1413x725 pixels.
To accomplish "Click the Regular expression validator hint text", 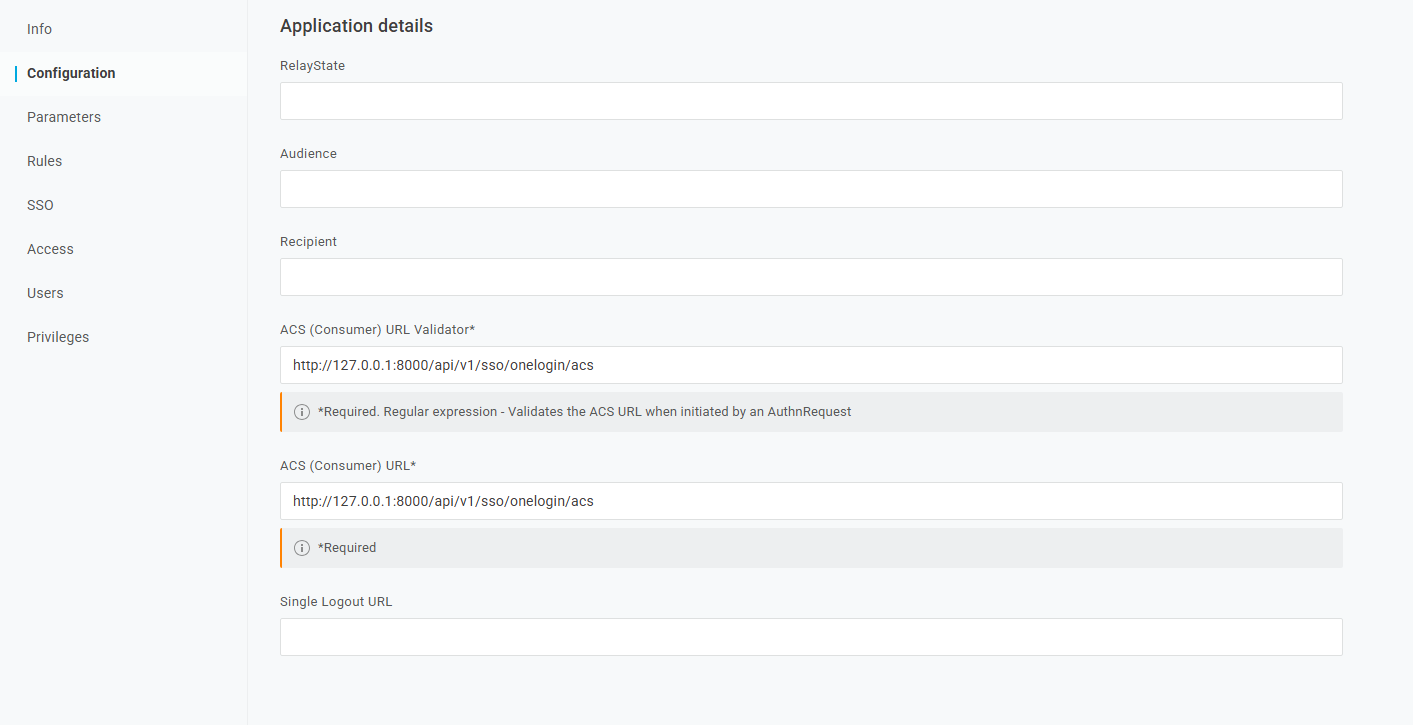I will tap(585, 411).
